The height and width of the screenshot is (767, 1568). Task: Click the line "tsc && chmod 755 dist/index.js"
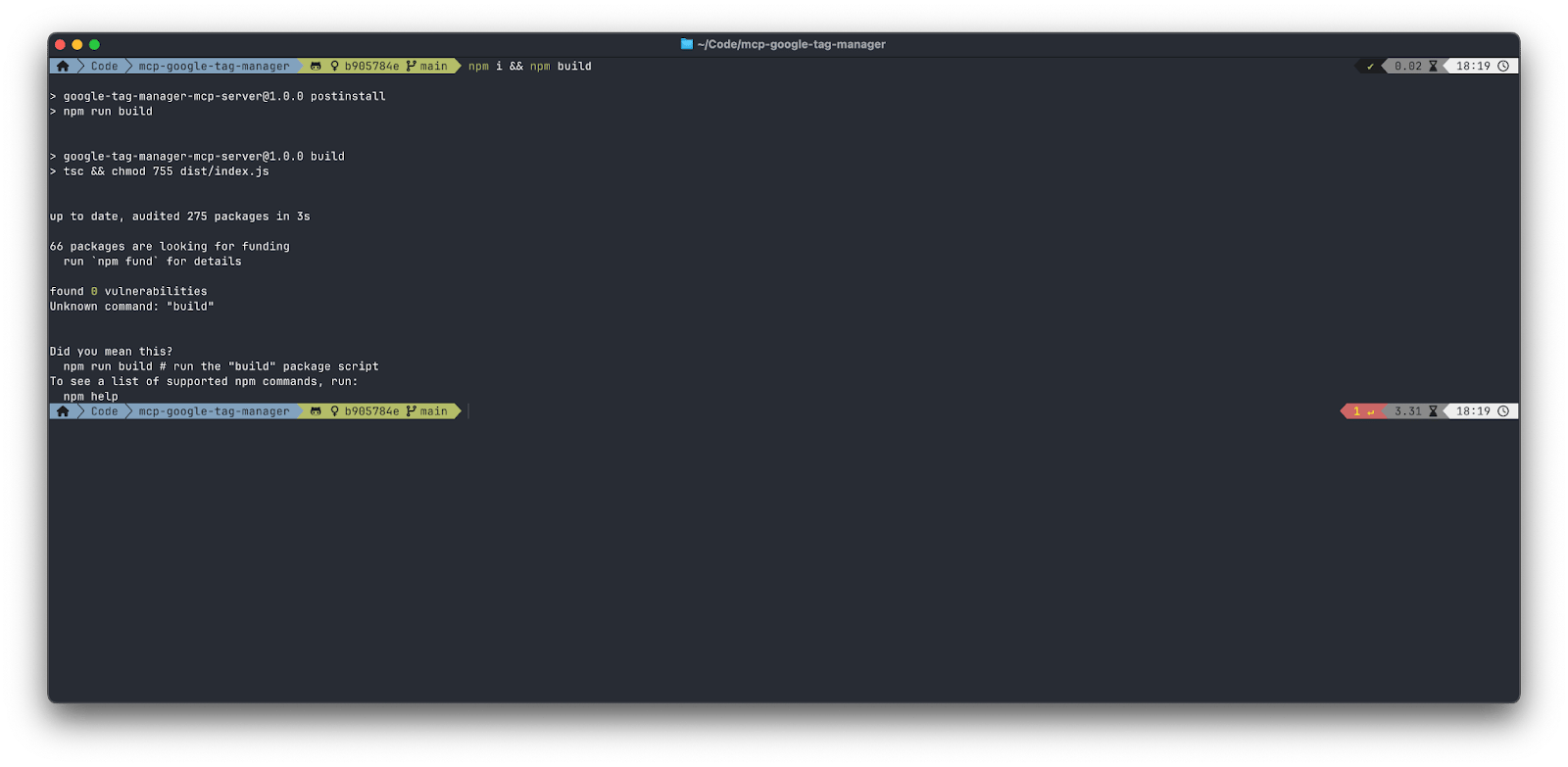(160, 171)
